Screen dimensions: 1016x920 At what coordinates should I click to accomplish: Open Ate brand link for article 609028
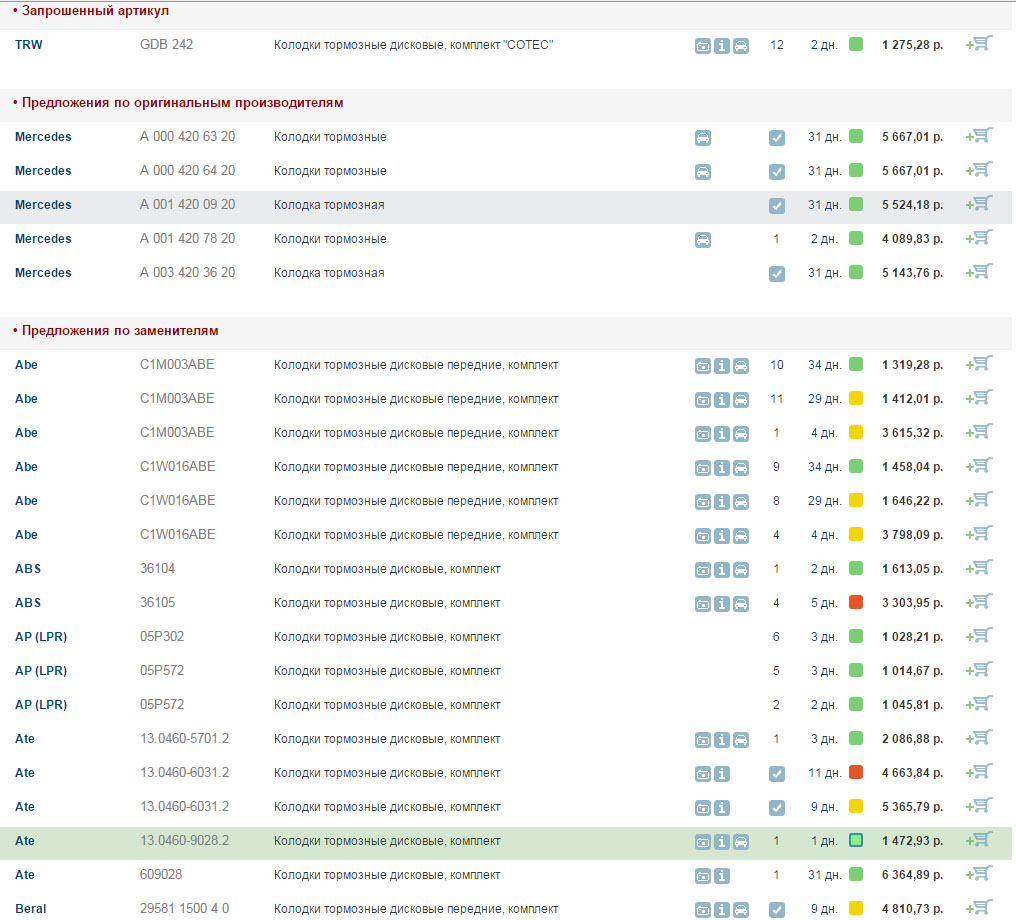coord(25,875)
